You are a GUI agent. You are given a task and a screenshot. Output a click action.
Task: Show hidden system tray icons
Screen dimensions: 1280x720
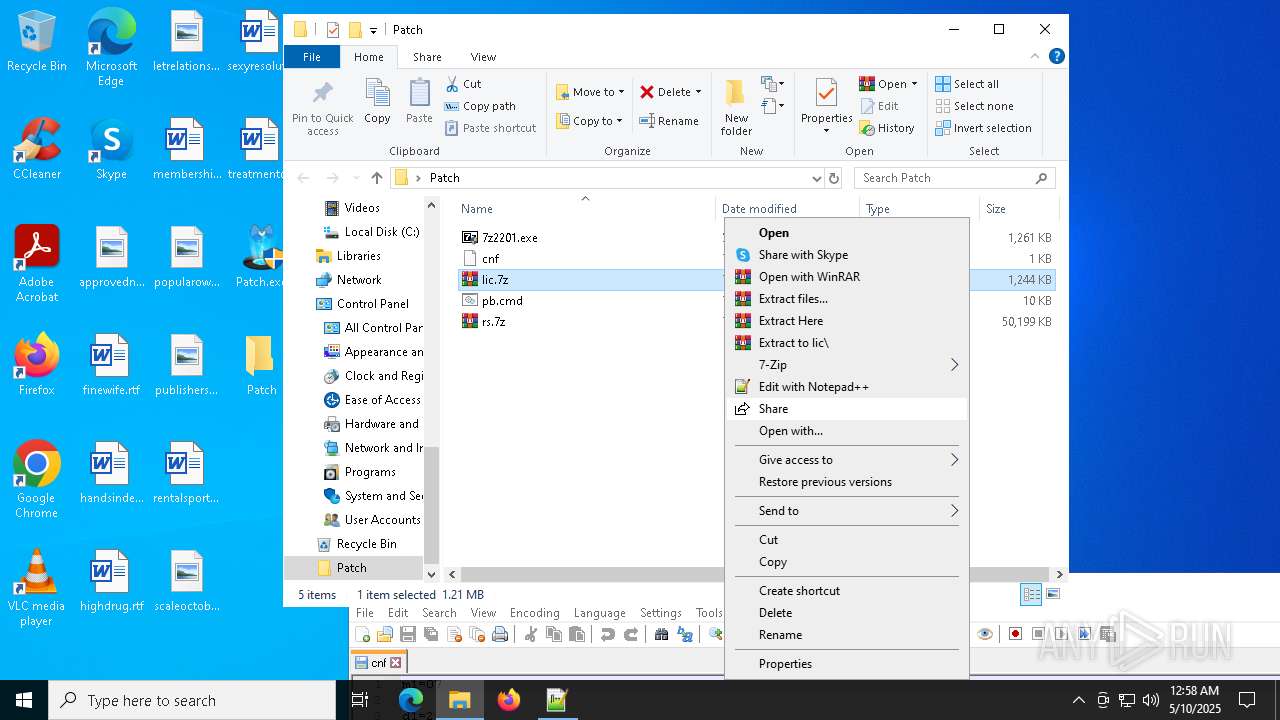click(x=1078, y=700)
